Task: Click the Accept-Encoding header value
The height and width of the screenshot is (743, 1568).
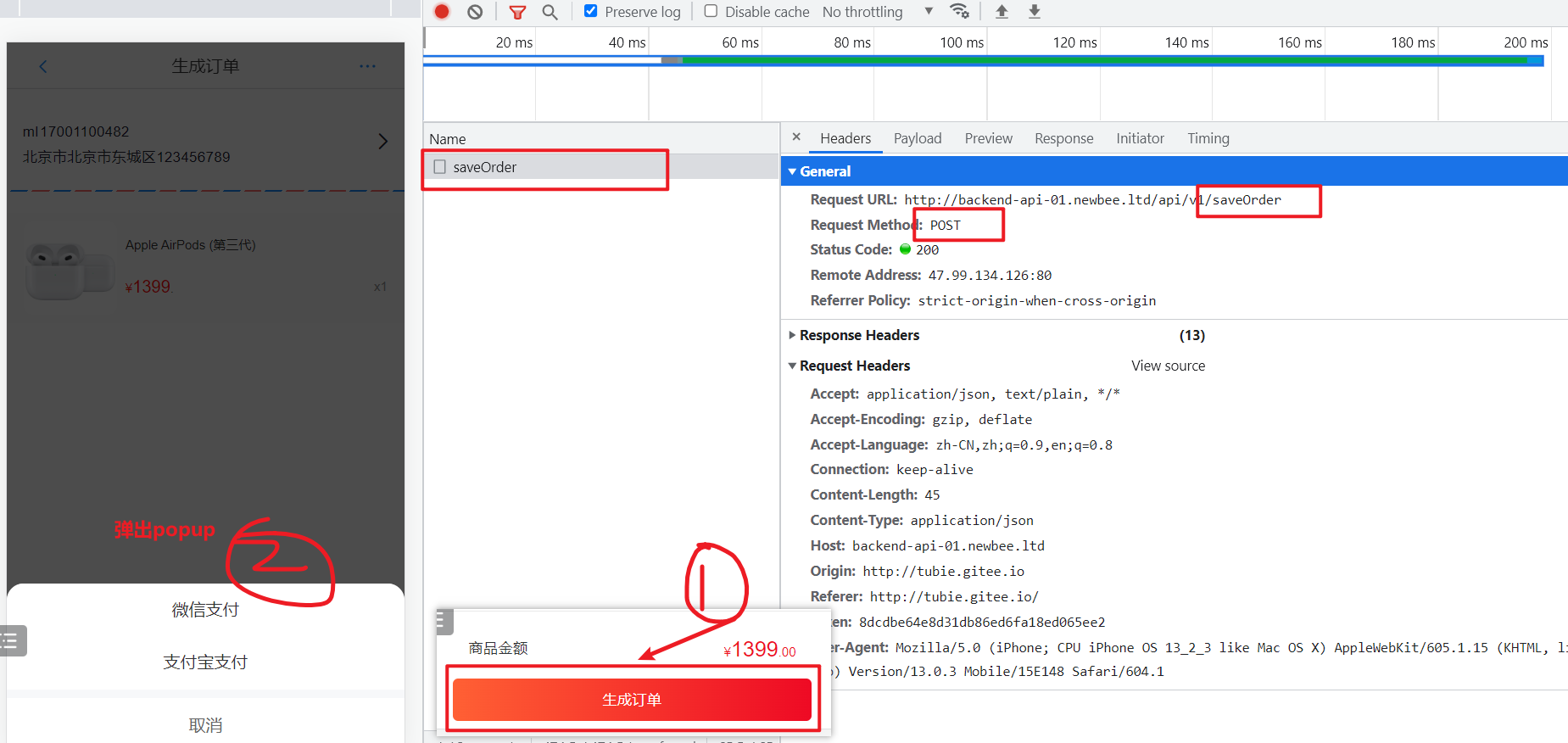Action: coord(982,419)
